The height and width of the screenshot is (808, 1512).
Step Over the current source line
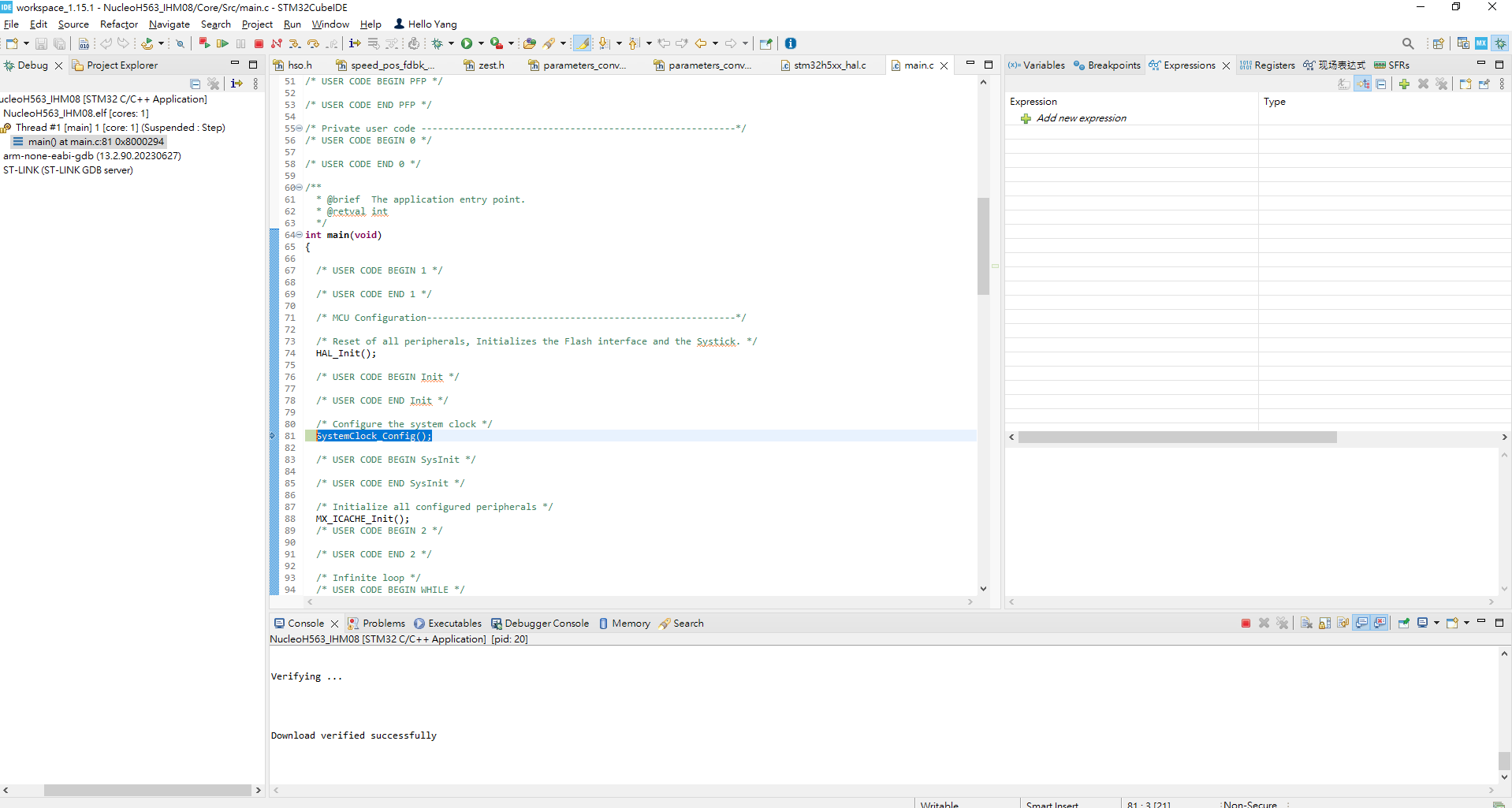coord(315,43)
